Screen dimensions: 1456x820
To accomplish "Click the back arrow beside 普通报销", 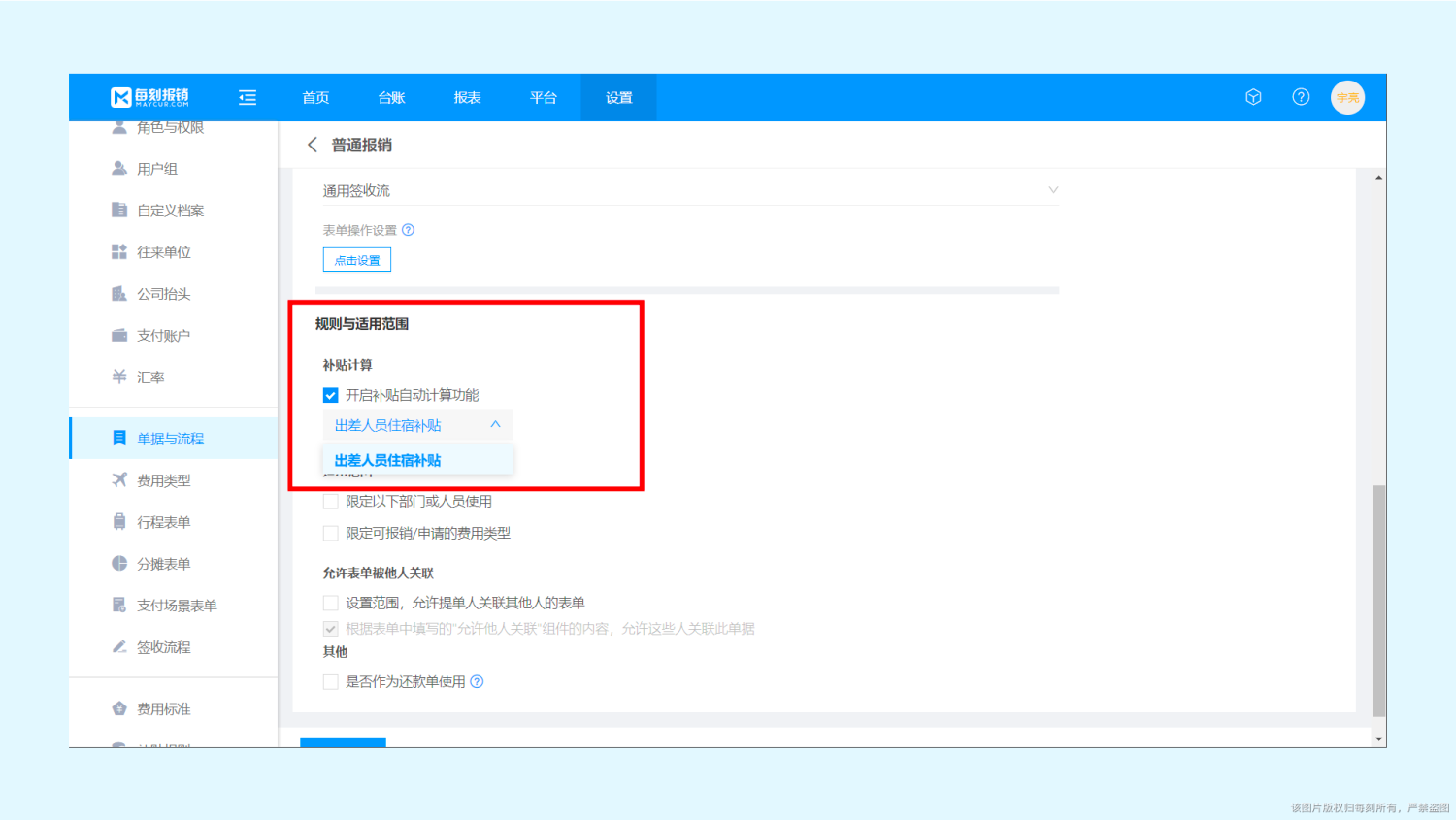I will point(313,145).
